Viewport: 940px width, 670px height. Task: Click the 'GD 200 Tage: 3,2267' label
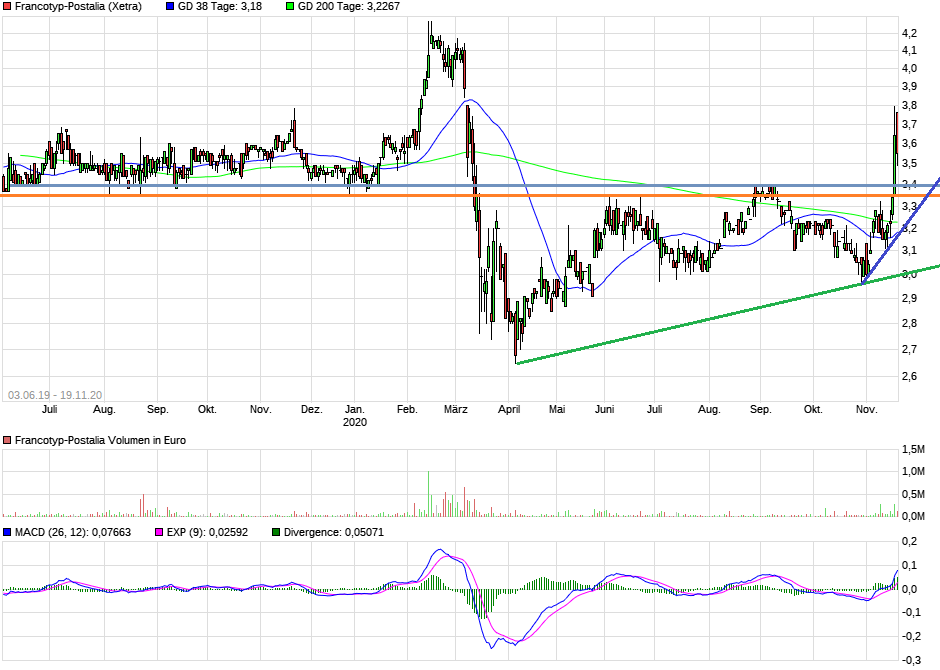click(x=349, y=7)
